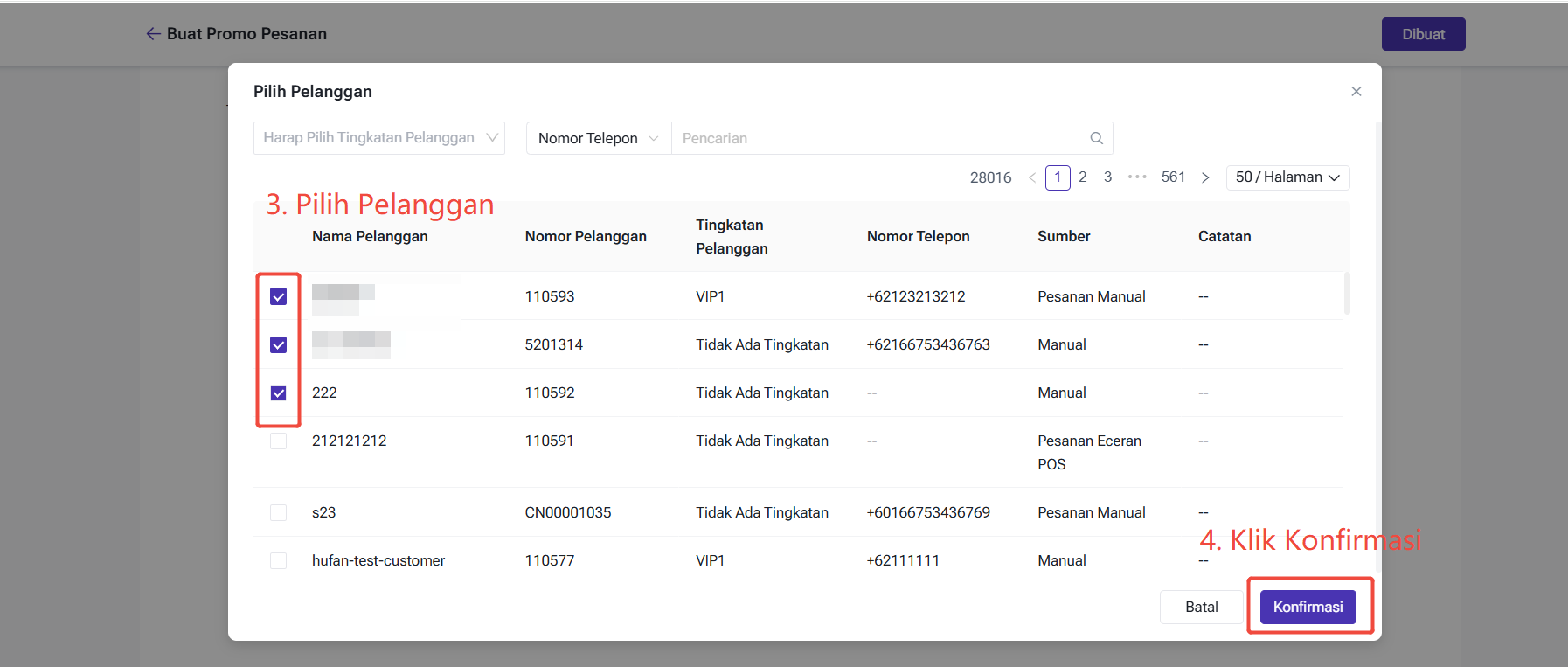The width and height of the screenshot is (1568, 667).
Task: Uncheck the customer with number 5201314
Action: (x=278, y=344)
